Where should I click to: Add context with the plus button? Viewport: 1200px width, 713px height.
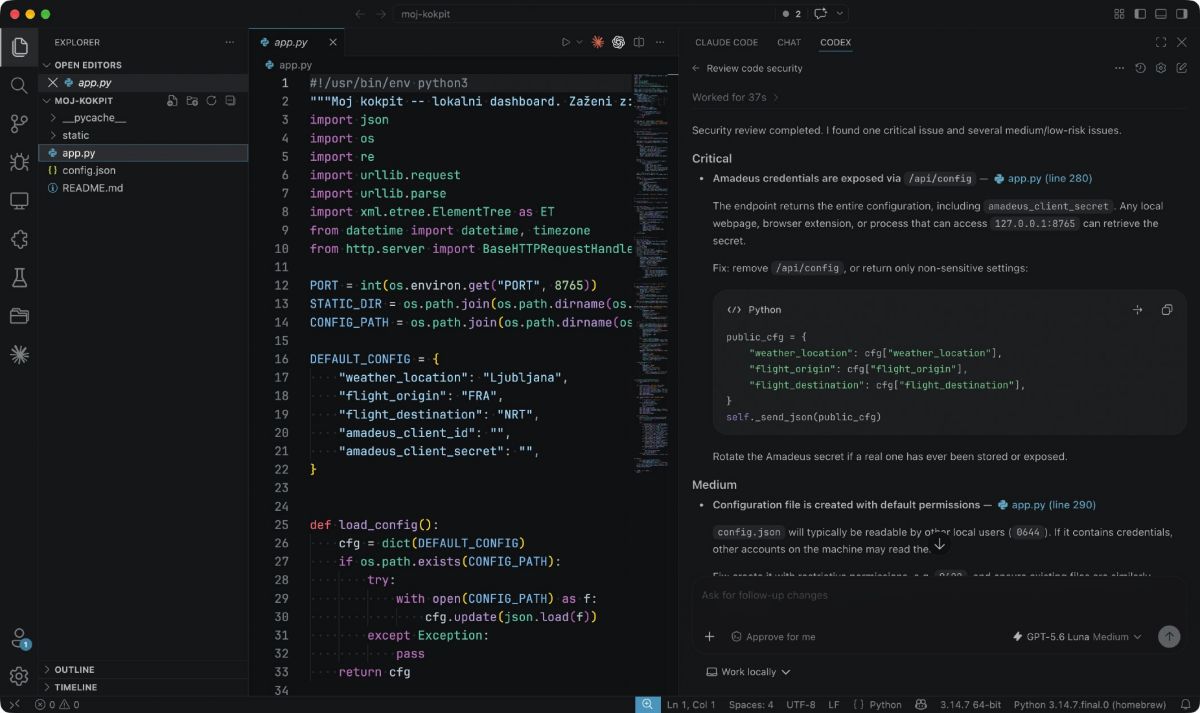(x=709, y=636)
